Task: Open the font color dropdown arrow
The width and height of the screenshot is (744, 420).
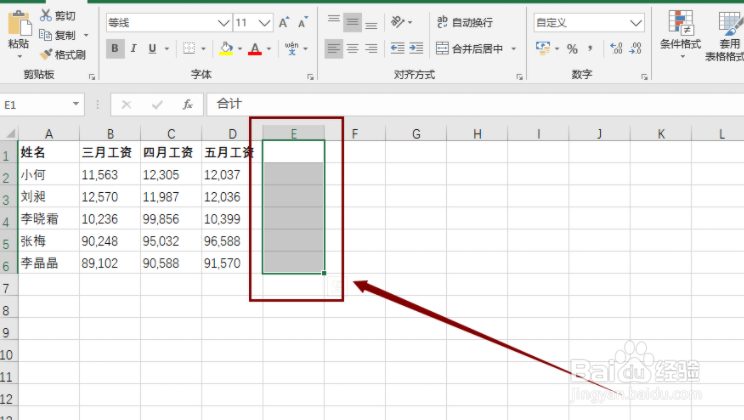Action: (269, 48)
